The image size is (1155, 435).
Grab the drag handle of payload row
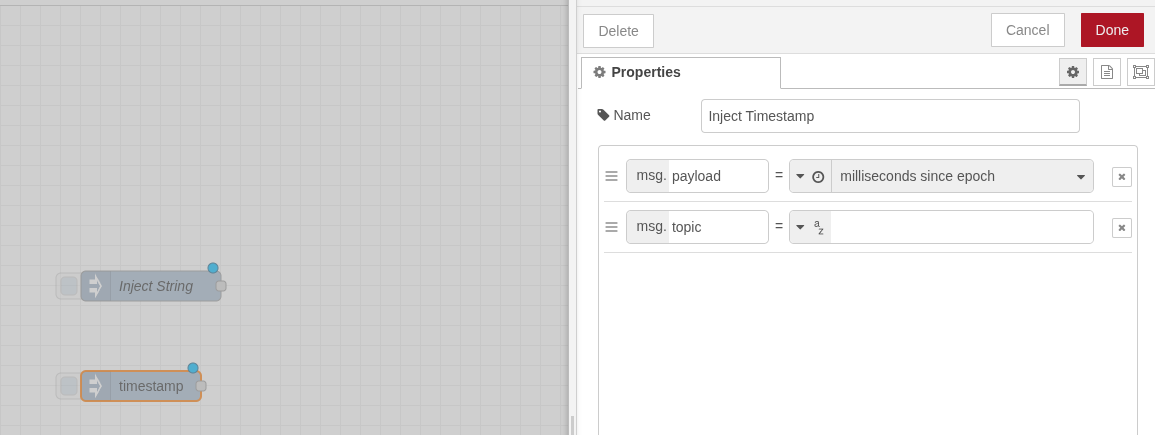(x=611, y=176)
